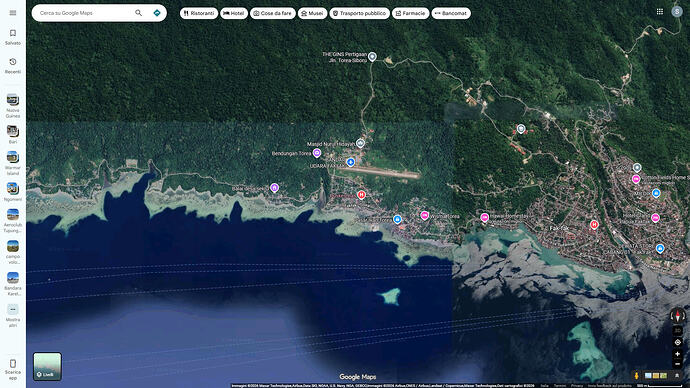Switch map type via Livelli thumbnail
Image resolution: width=690 pixels, height=388 pixels.
tap(48, 366)
